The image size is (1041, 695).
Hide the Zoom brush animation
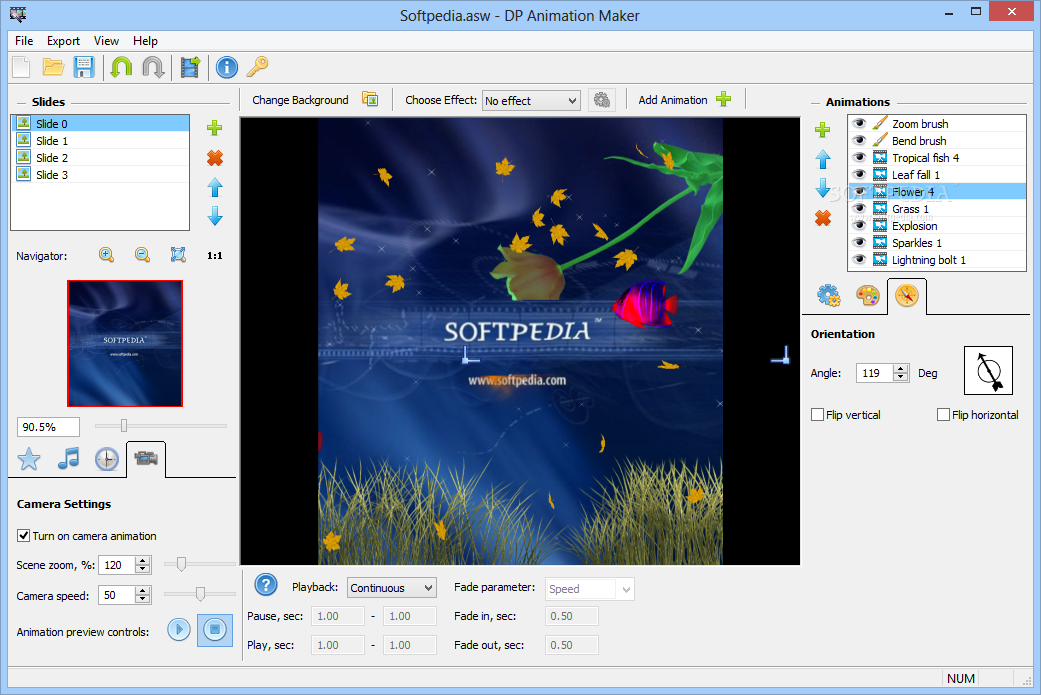859,123
